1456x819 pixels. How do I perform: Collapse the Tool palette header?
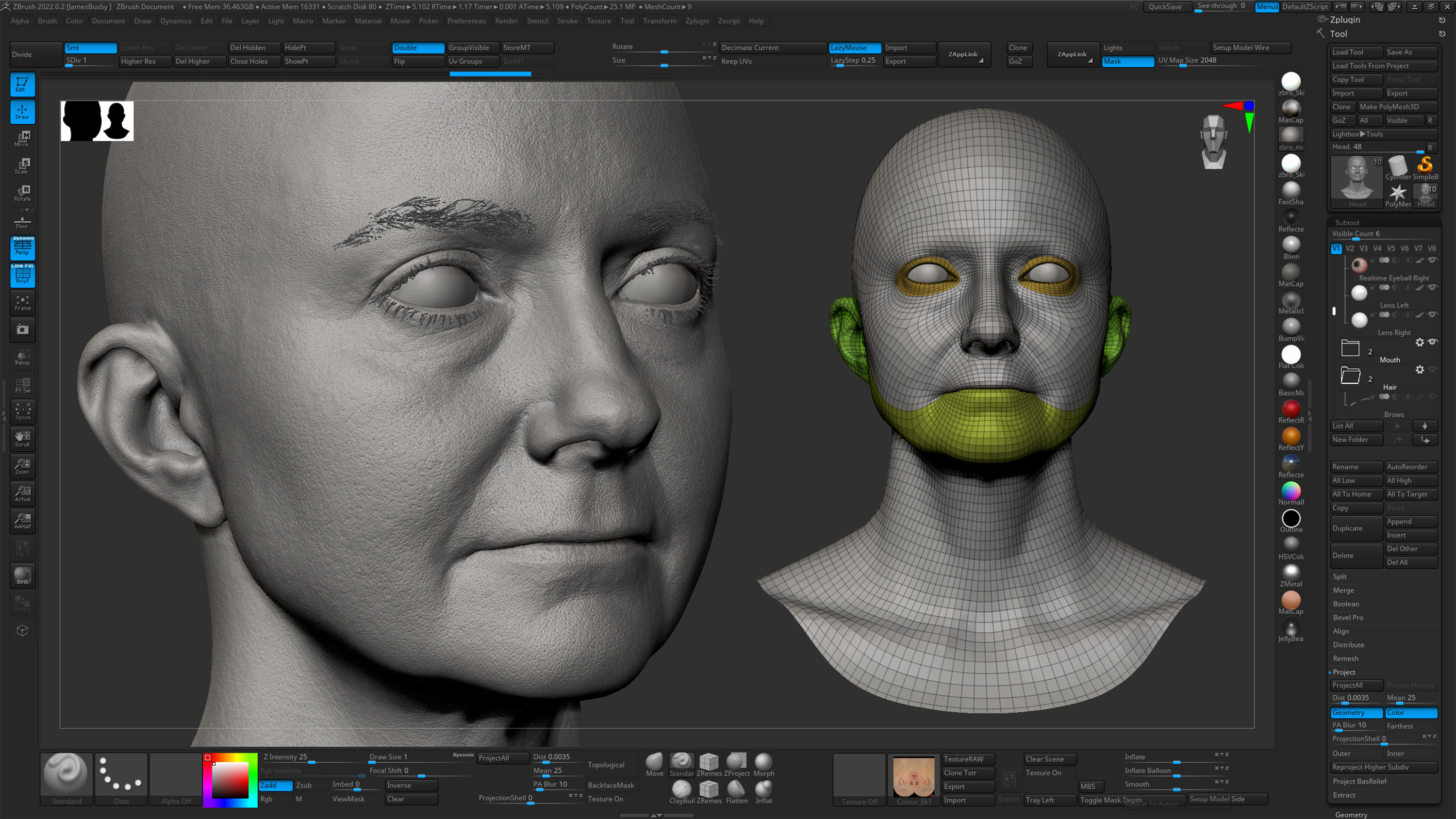1338,33
